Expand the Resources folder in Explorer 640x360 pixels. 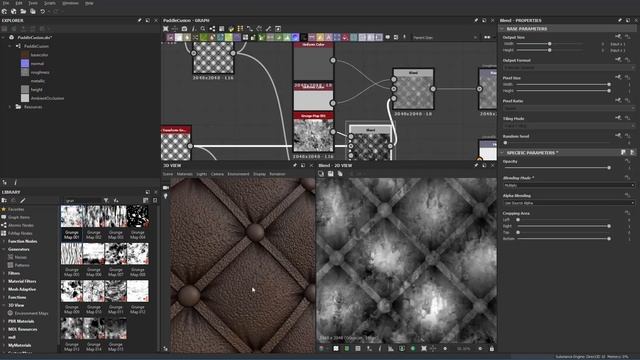tap(10, 107)
